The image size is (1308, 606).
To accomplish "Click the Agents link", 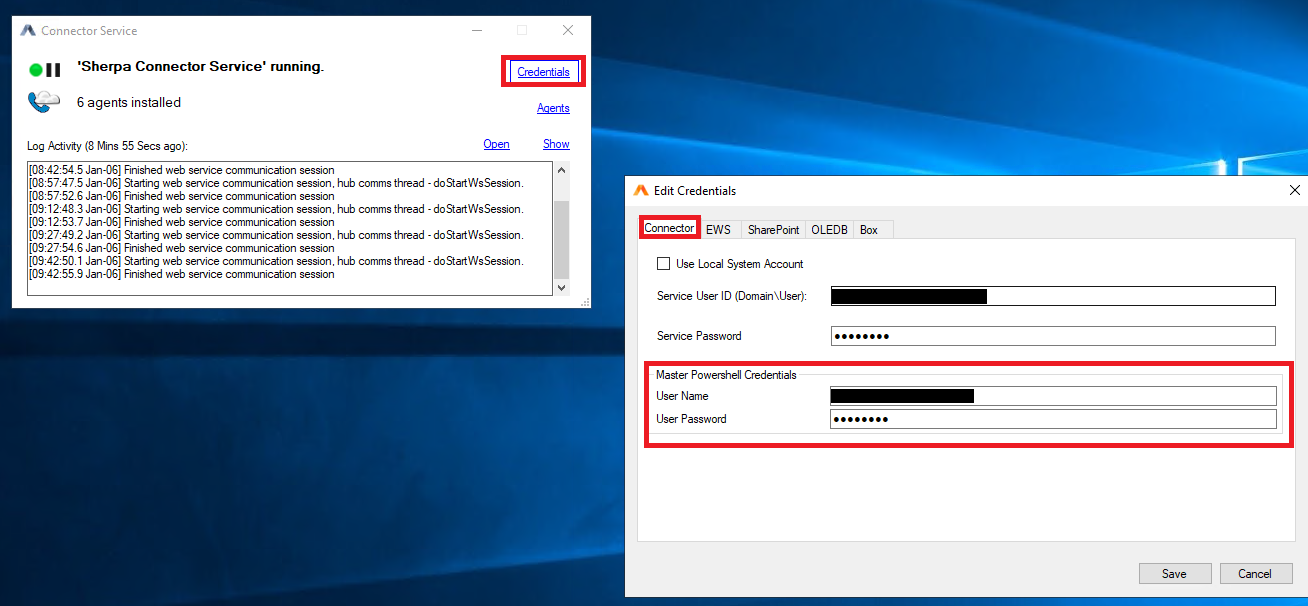I will (553, 108).
